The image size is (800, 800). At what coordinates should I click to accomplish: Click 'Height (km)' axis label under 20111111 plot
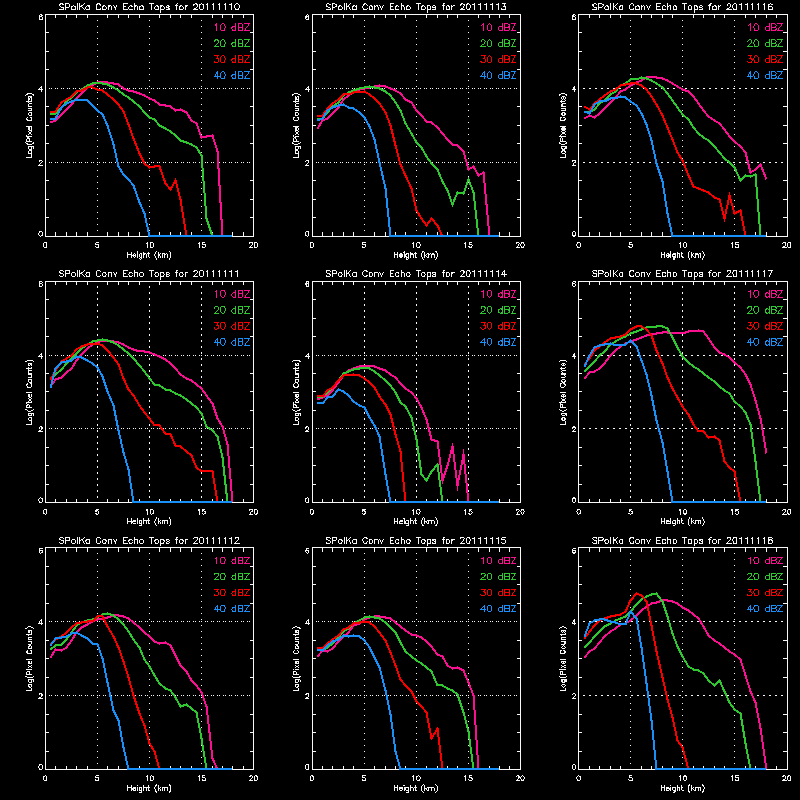pyautogui.click(x=149, y=521)
